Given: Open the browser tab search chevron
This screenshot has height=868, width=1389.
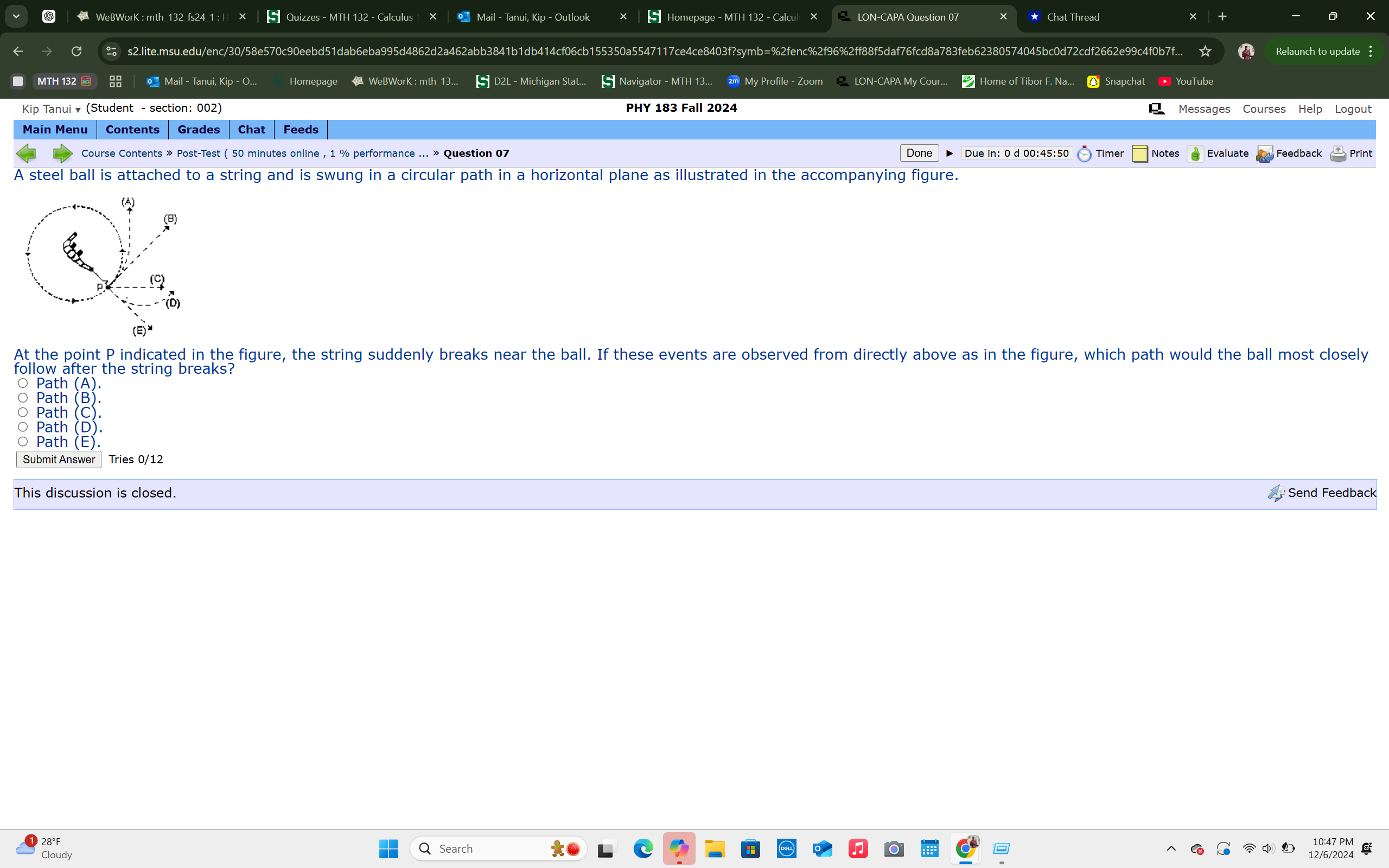Looking at the screenshot, I should coord(16,16).
